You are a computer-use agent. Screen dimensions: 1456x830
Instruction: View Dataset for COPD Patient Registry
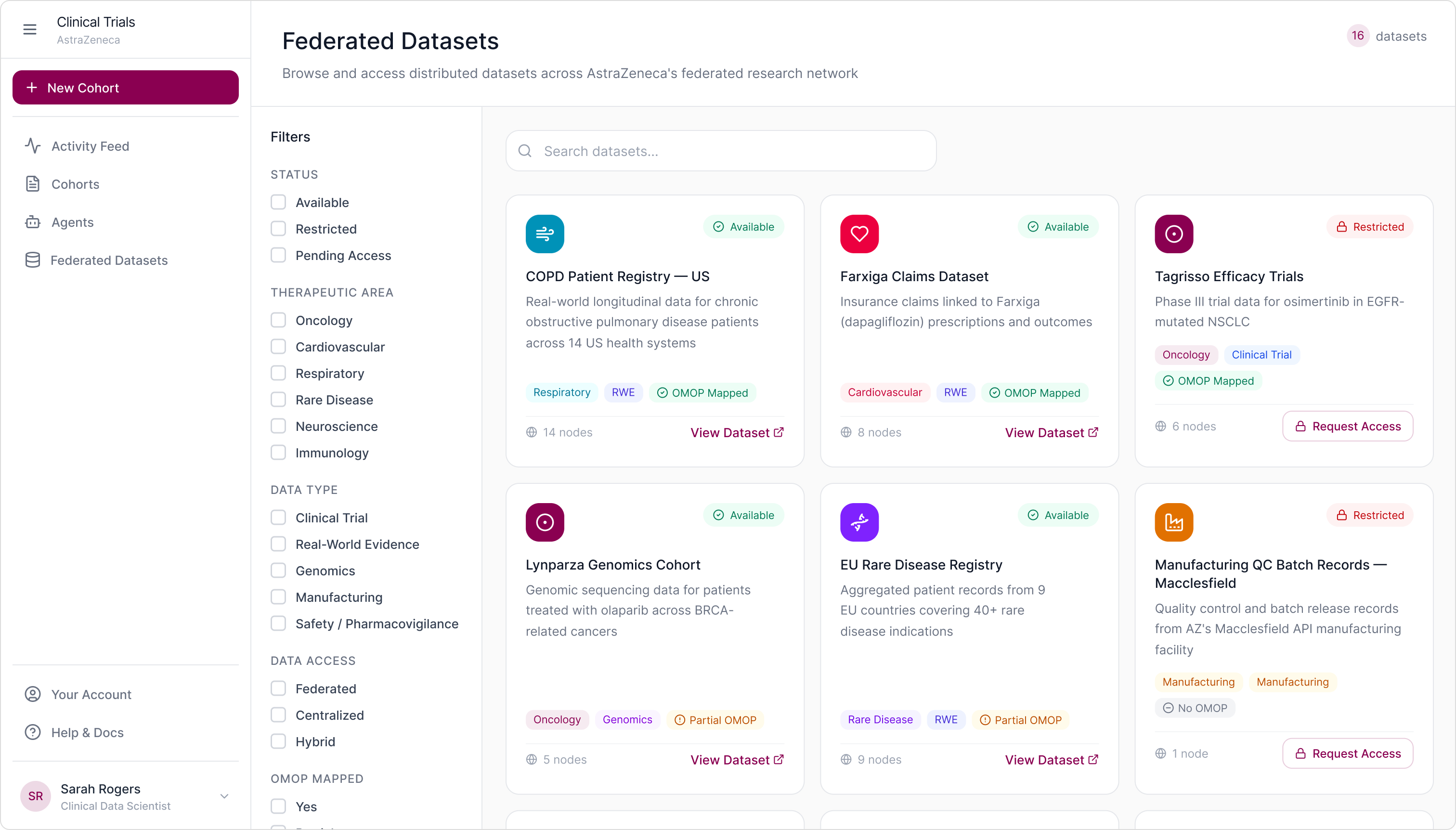coord(737,433)
